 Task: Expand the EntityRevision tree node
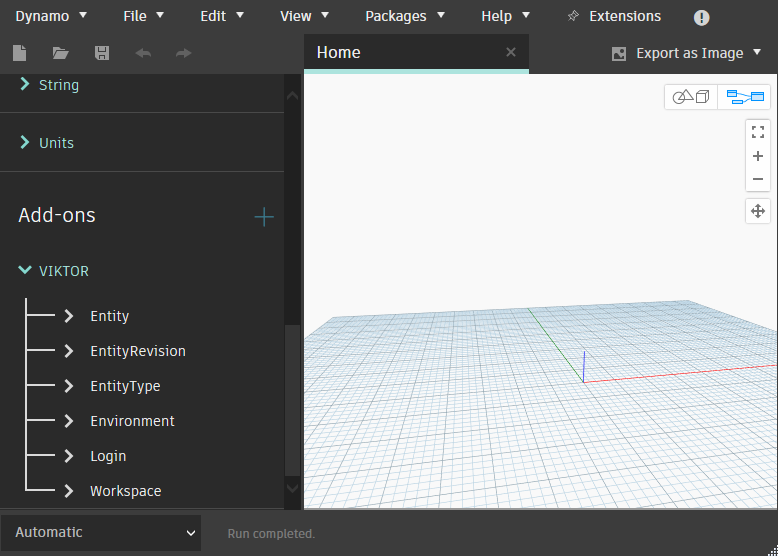[69, 351]
